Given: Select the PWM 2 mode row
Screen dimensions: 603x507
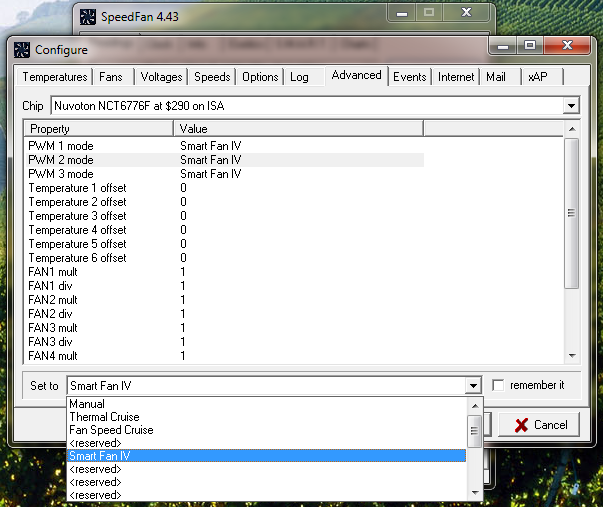Looking at the screenshot, I should 225,160.
